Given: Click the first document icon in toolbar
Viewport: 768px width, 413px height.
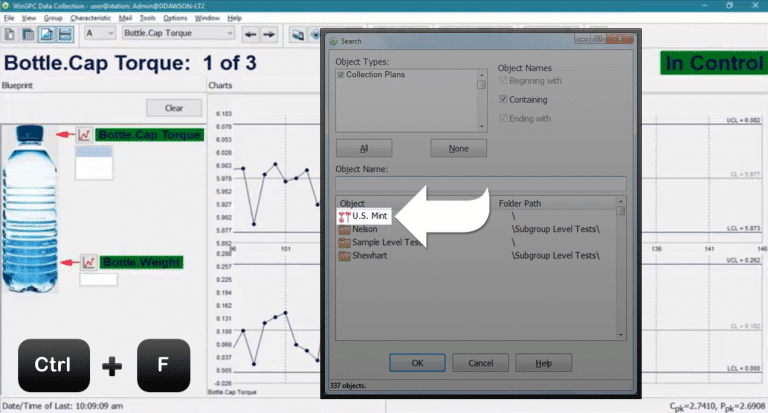Looking at the screenshot, I should click(9, 34).
